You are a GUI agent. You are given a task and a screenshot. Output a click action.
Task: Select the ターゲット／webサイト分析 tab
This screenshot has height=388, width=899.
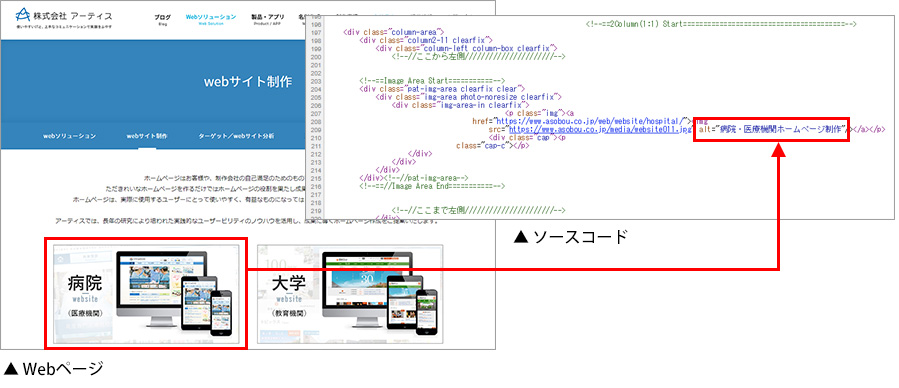click(x=236, y=136)
